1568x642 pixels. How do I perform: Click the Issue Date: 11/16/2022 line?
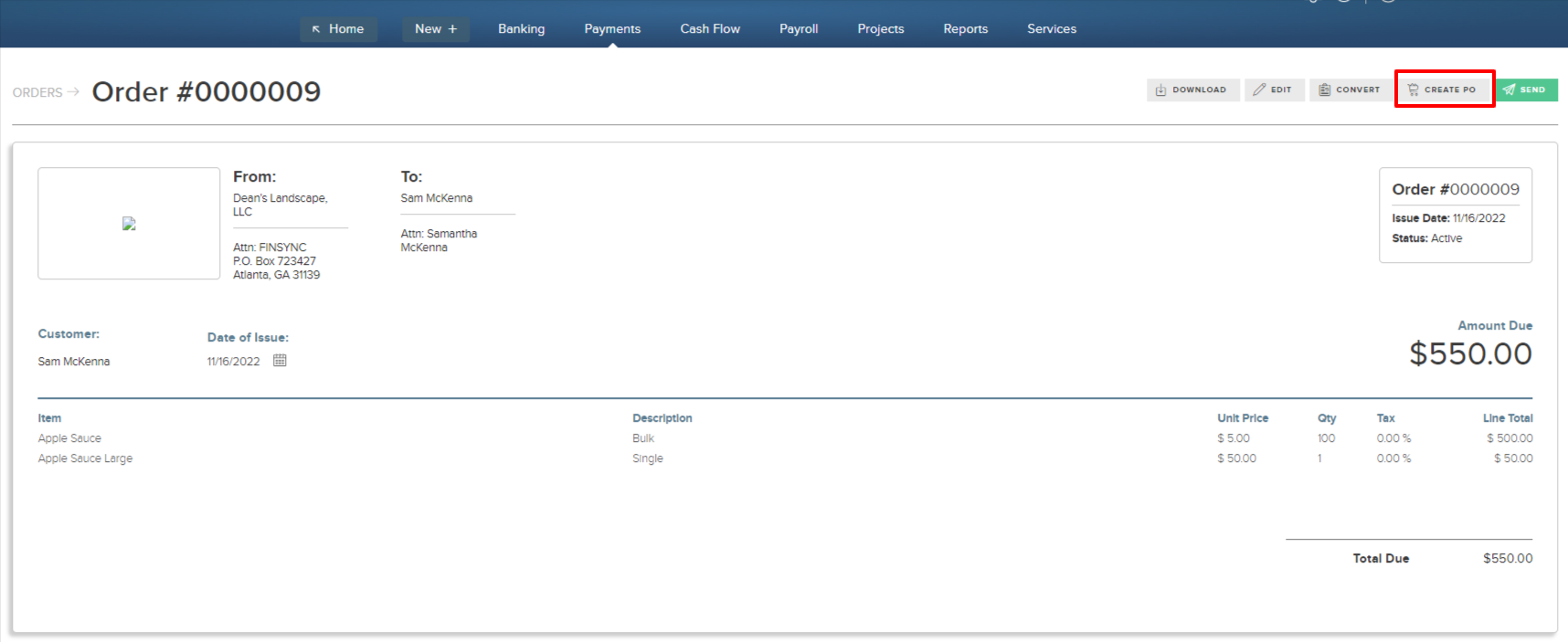point(1448,218)
